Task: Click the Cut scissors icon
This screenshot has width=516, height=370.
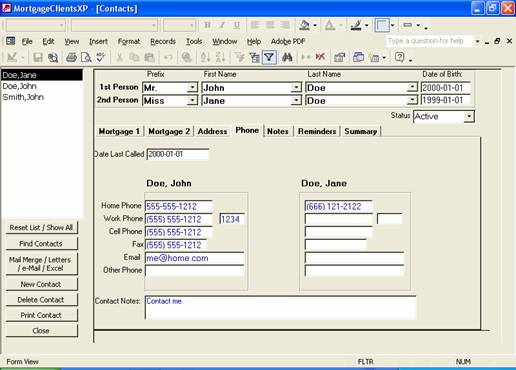Action: [x=119, y=57]
